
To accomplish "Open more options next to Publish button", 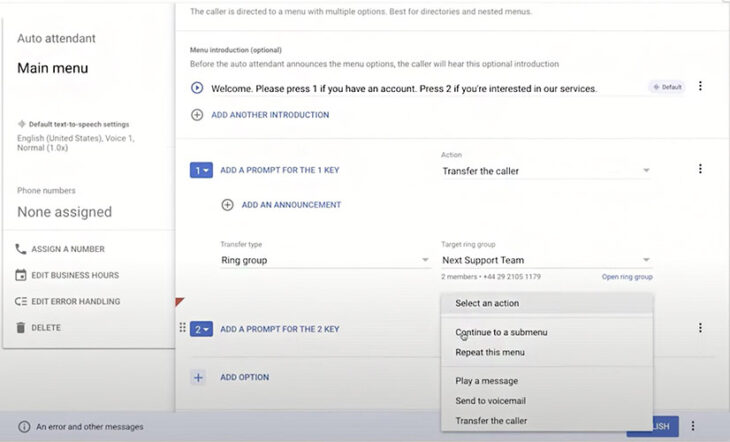I will [x=692, y=426].
